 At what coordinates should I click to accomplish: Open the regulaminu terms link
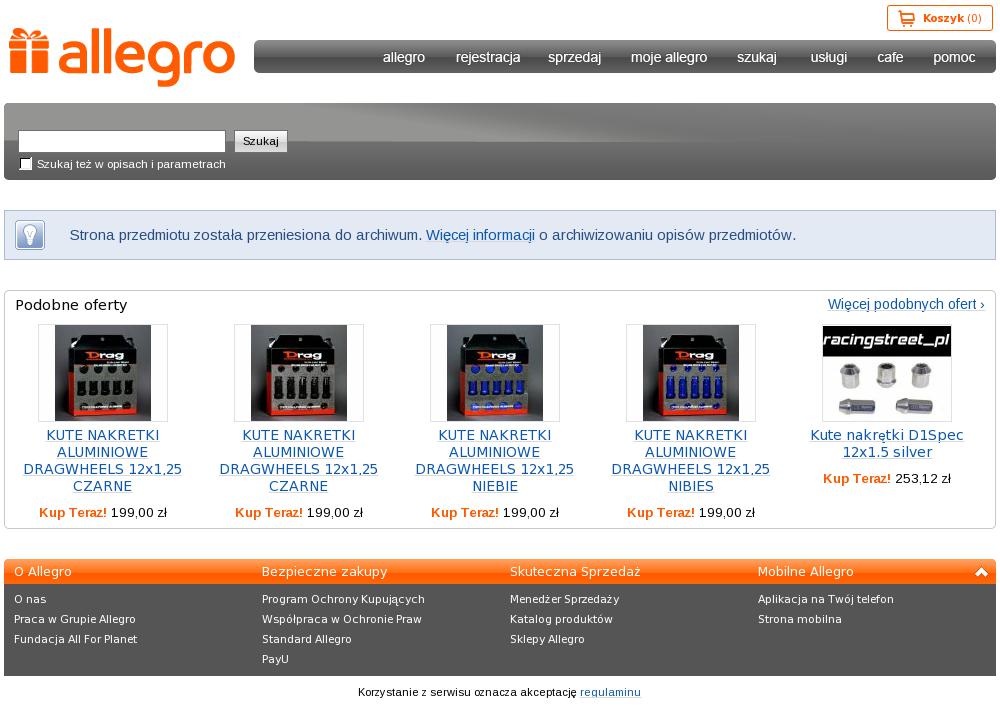coord(610,692)
